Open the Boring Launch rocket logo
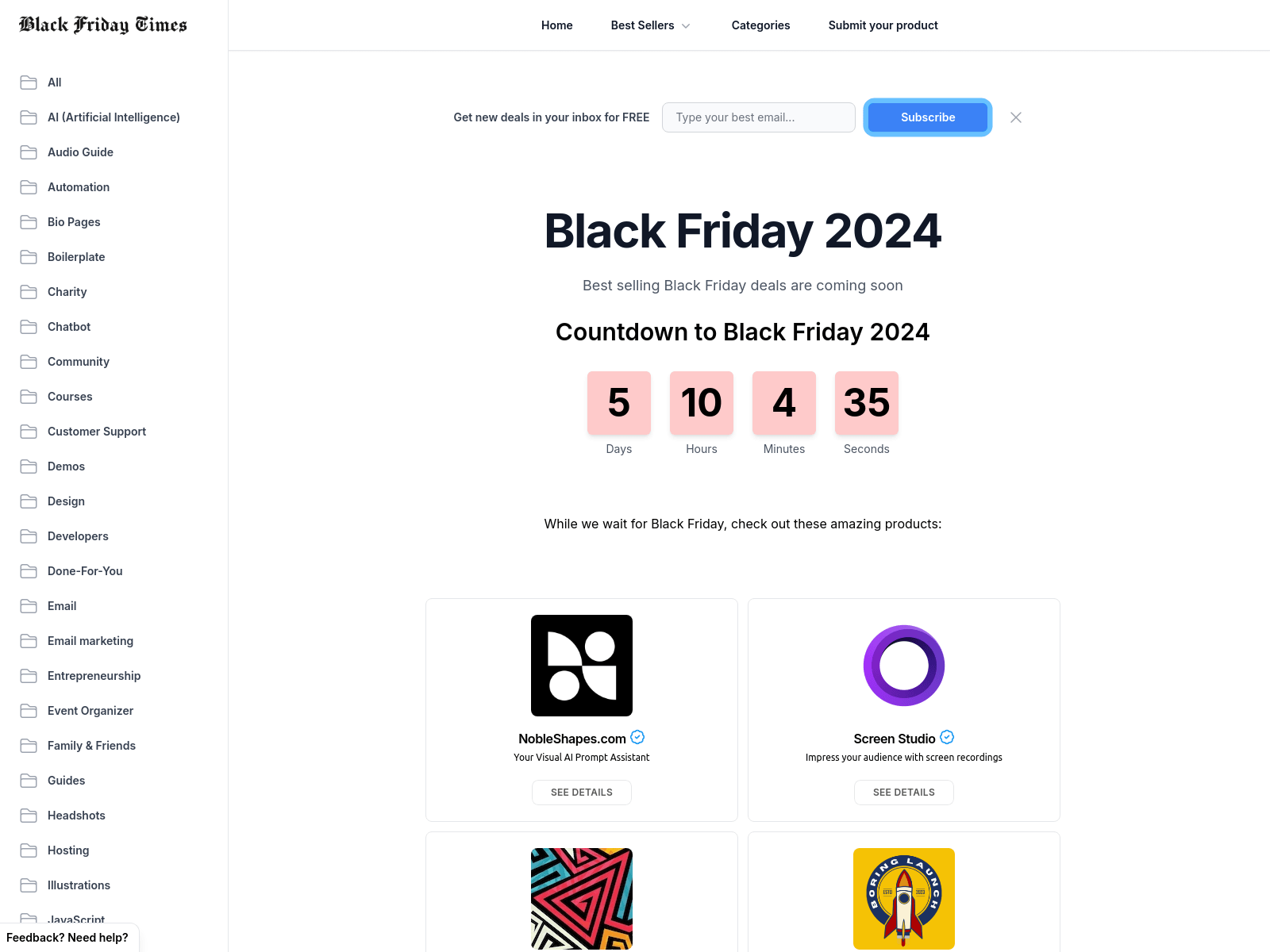 click(x=903, y=898)
